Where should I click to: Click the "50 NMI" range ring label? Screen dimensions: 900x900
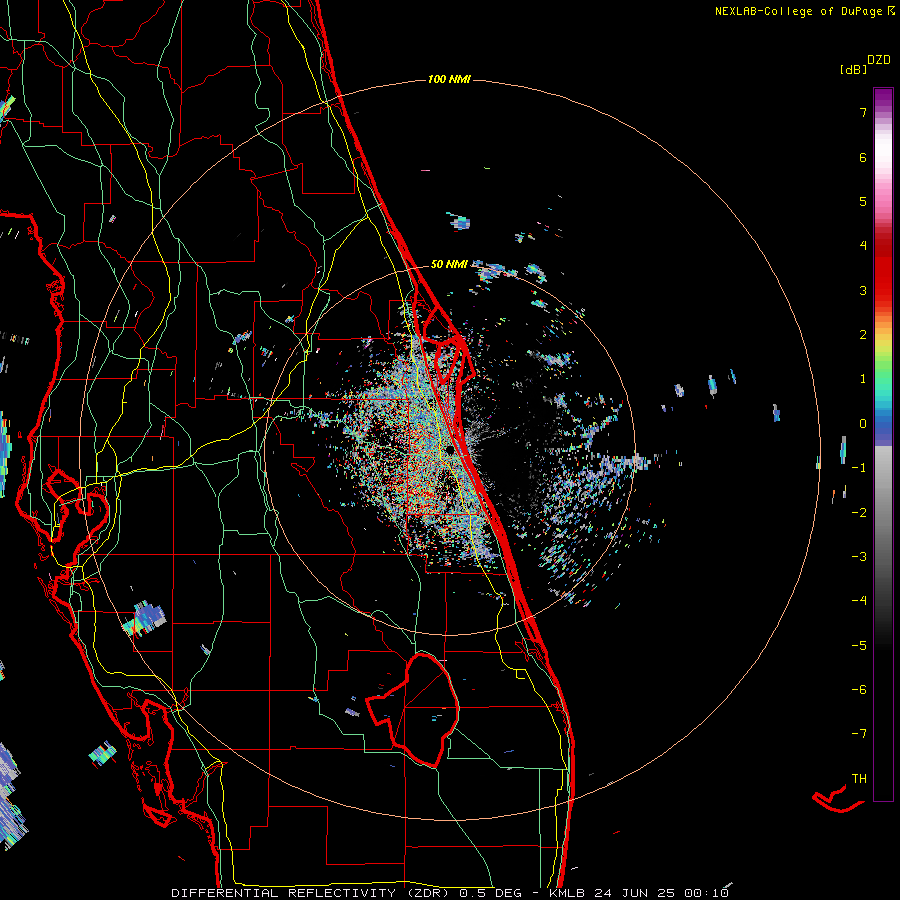coord(449,264)
